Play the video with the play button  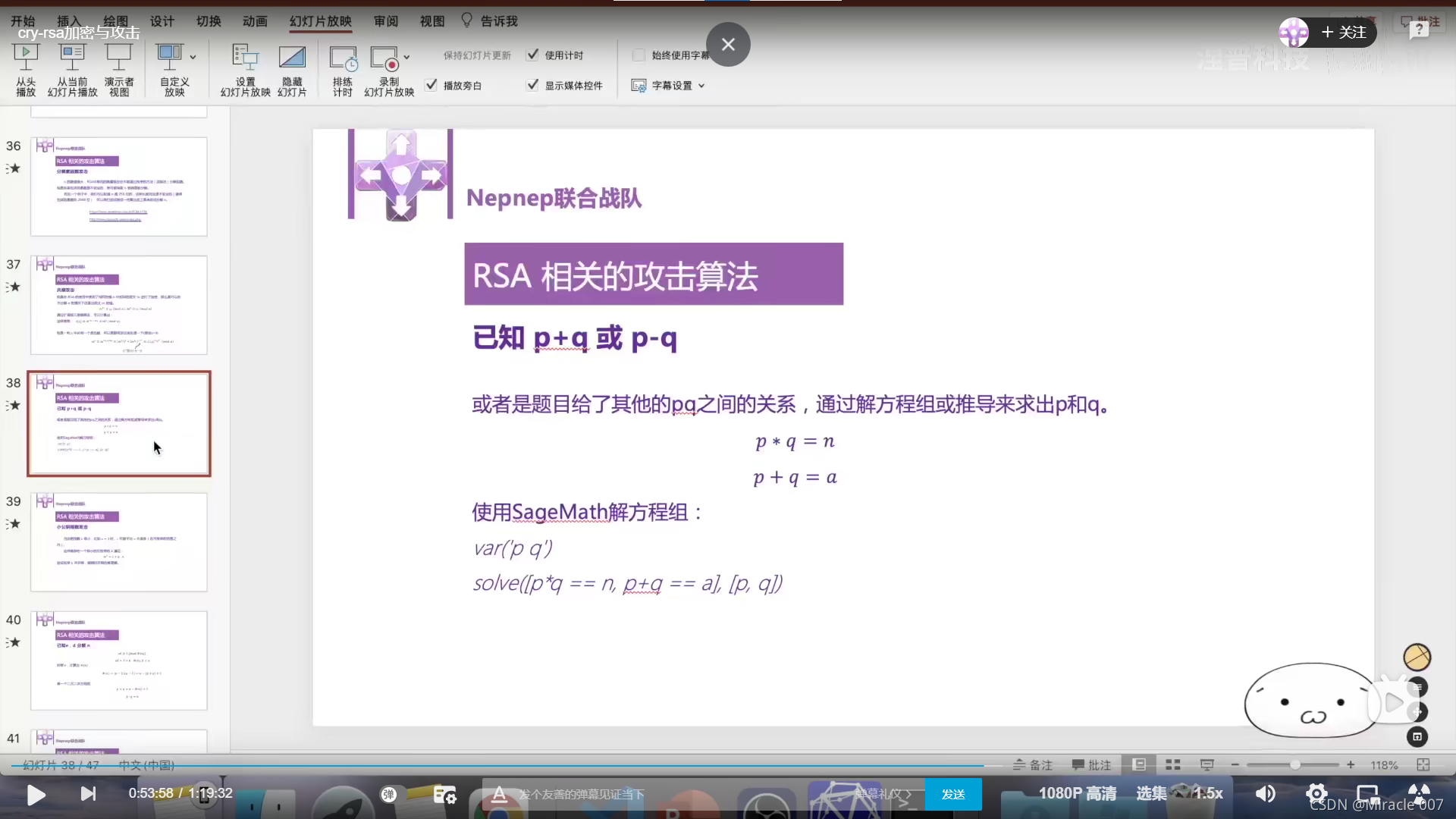click(x=36, y=794)
